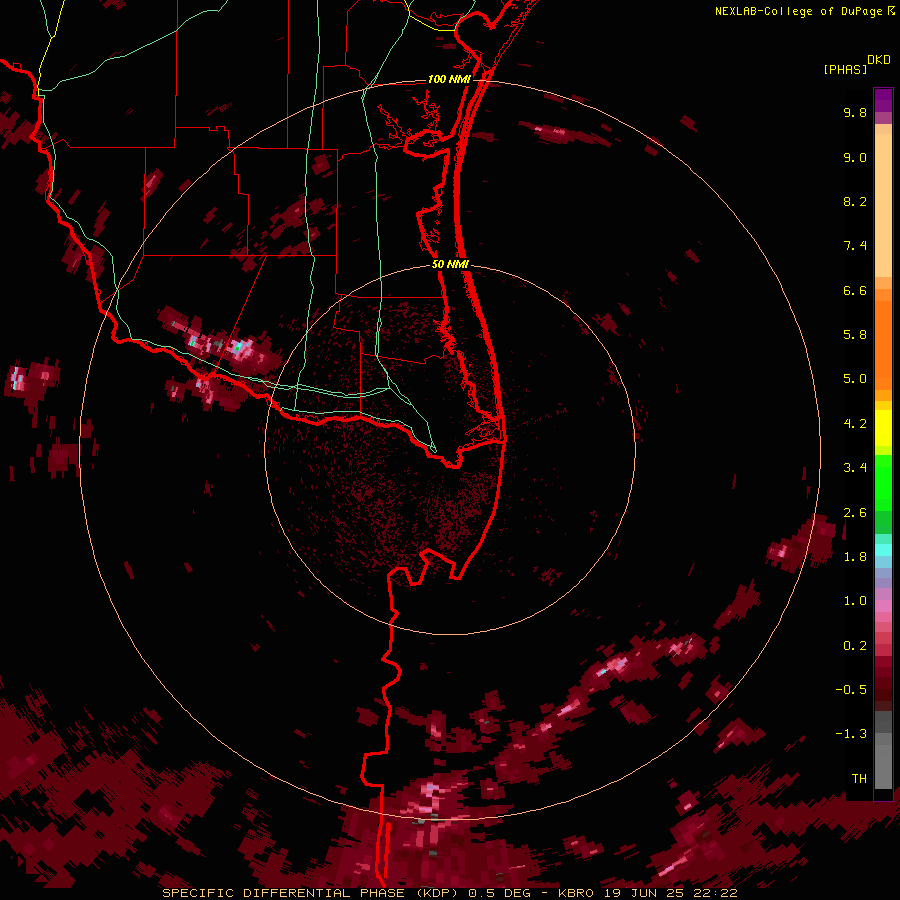Click the 1.8 scale value

click(855, 557)
